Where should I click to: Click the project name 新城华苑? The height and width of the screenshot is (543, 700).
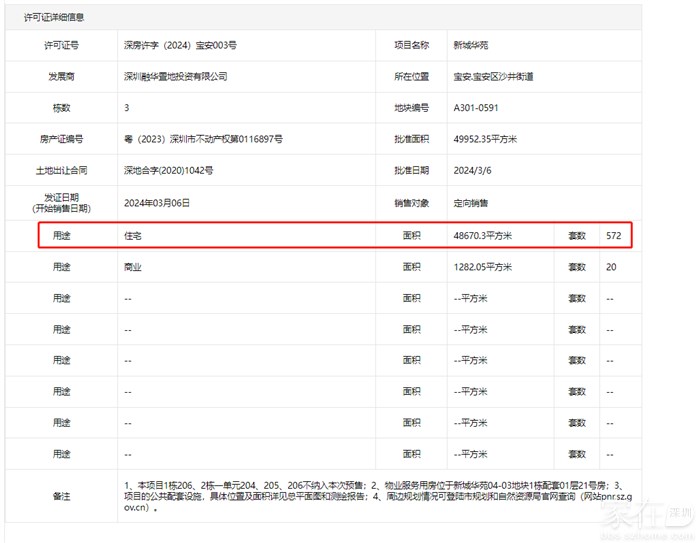click(x=471, y=46)
